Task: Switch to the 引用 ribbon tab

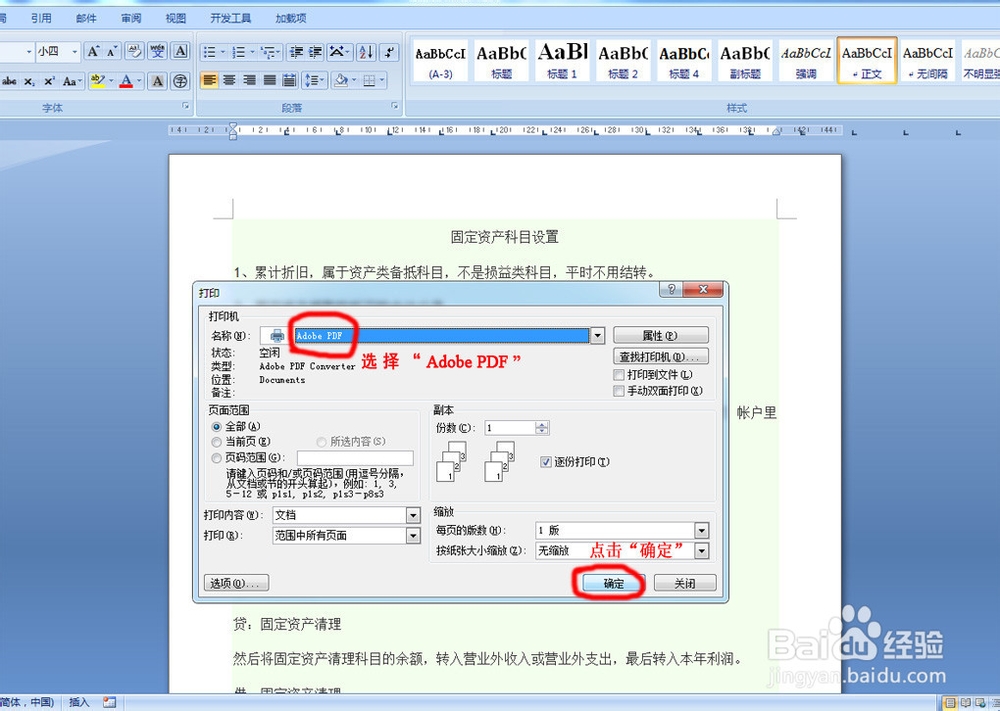Action: 41,18
